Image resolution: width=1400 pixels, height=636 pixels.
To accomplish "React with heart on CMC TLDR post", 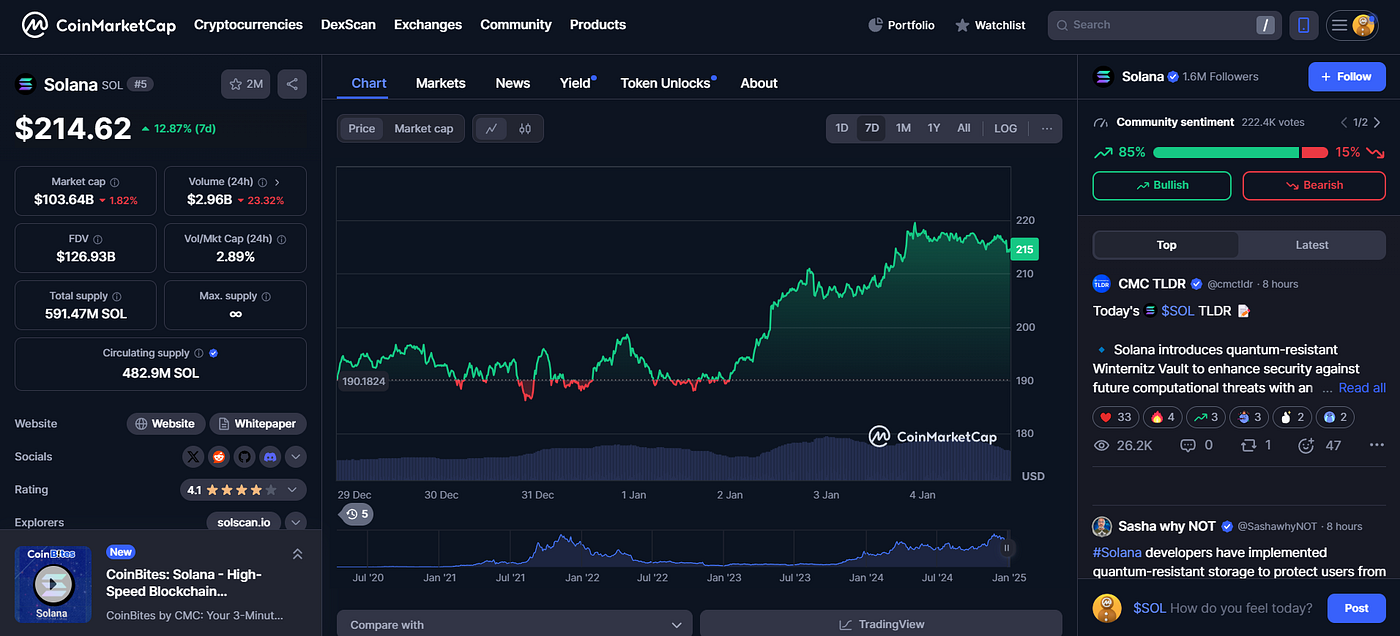I will (x=1116, y=417).
